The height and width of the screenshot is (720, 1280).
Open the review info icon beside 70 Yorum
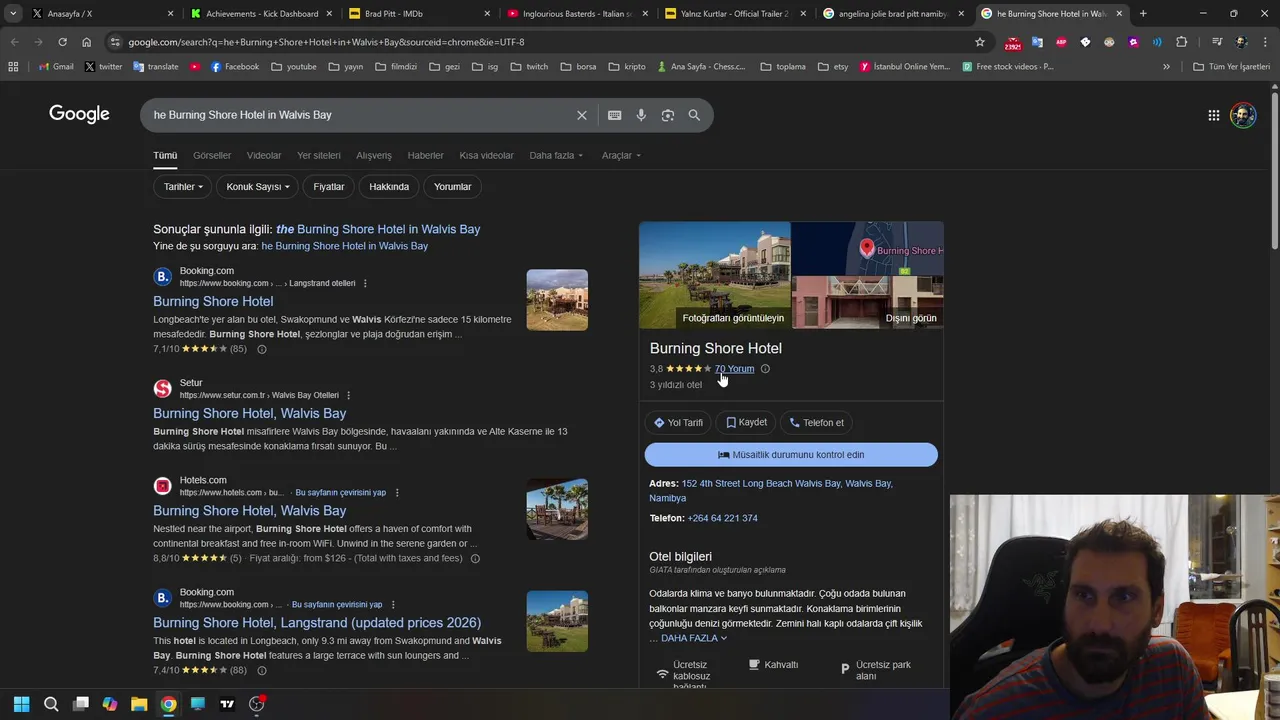[765, 369]
